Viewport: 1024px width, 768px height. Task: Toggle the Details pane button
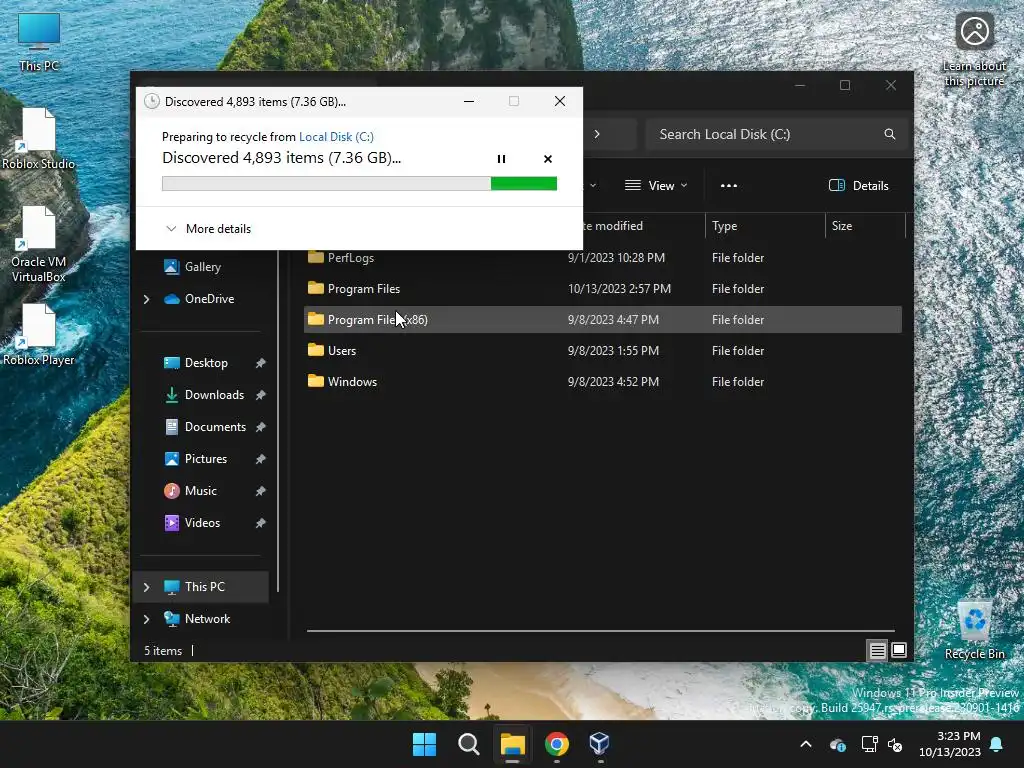point(858,185)
